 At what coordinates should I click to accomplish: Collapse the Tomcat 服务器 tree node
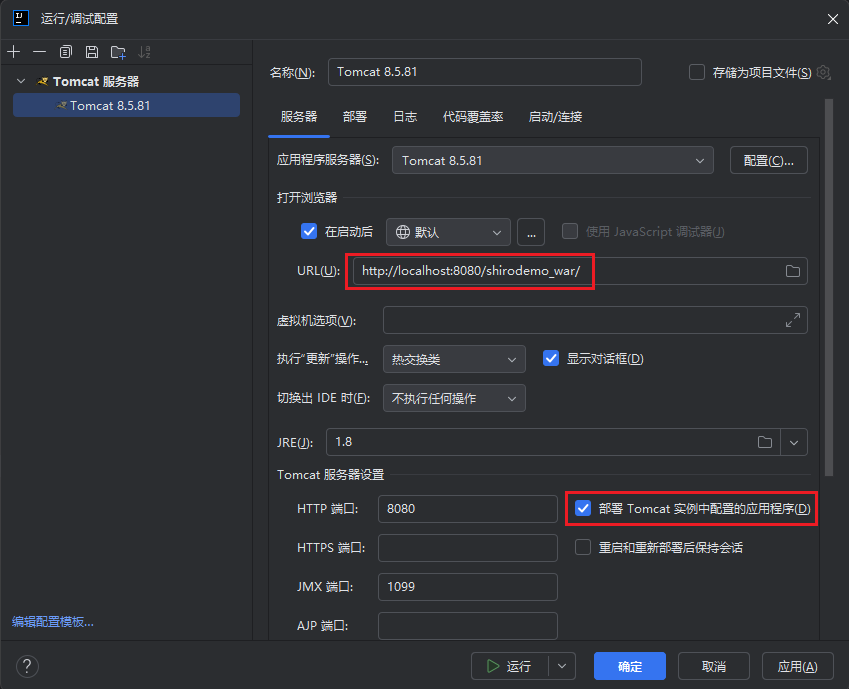[x=22, y=81]
